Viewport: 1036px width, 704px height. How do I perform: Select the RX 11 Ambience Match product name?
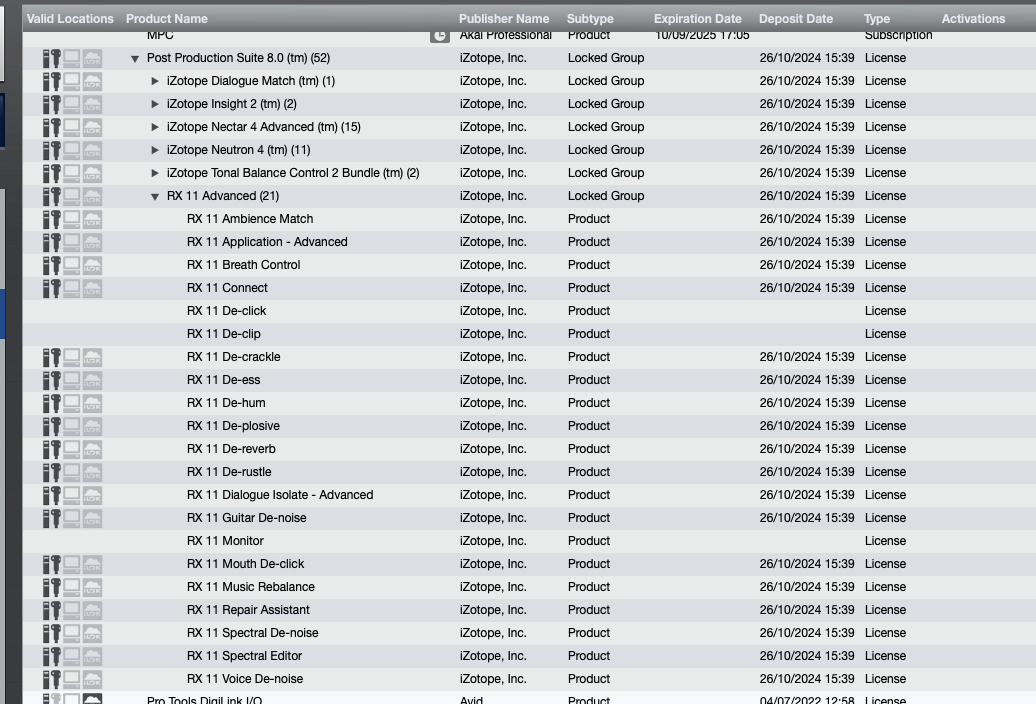pyautogui.click(x=250, y=219)
